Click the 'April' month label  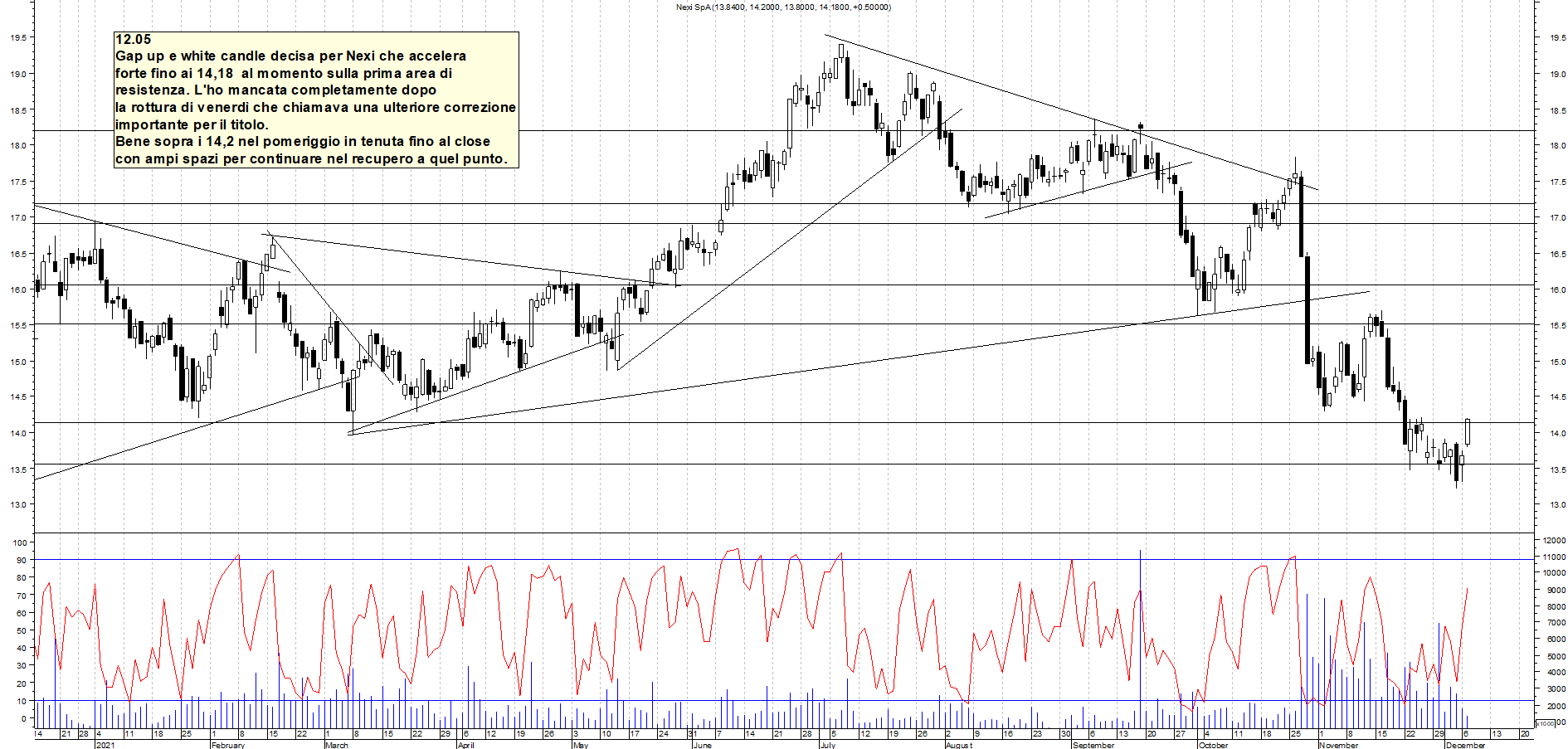(x=466, y=745)
